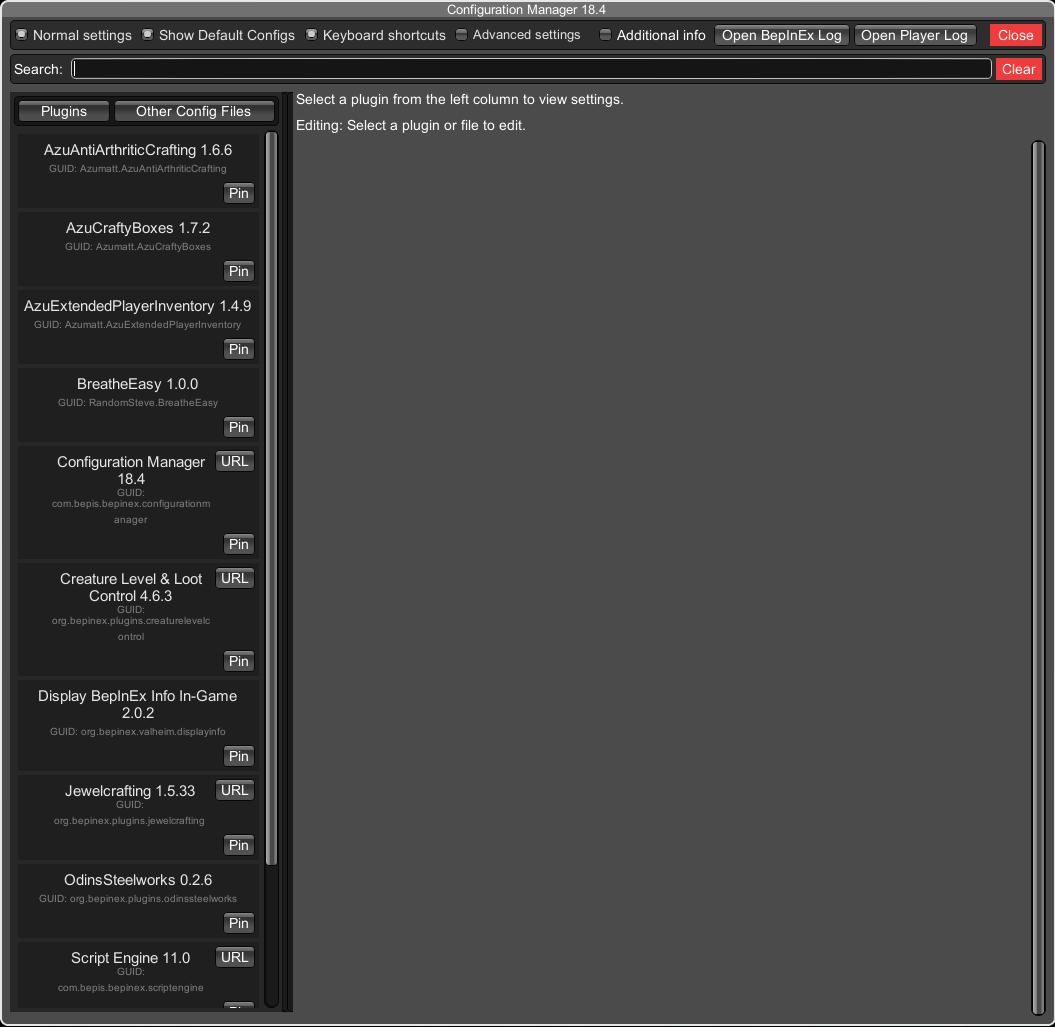Open the Script Engine URL

pos(235,958)
